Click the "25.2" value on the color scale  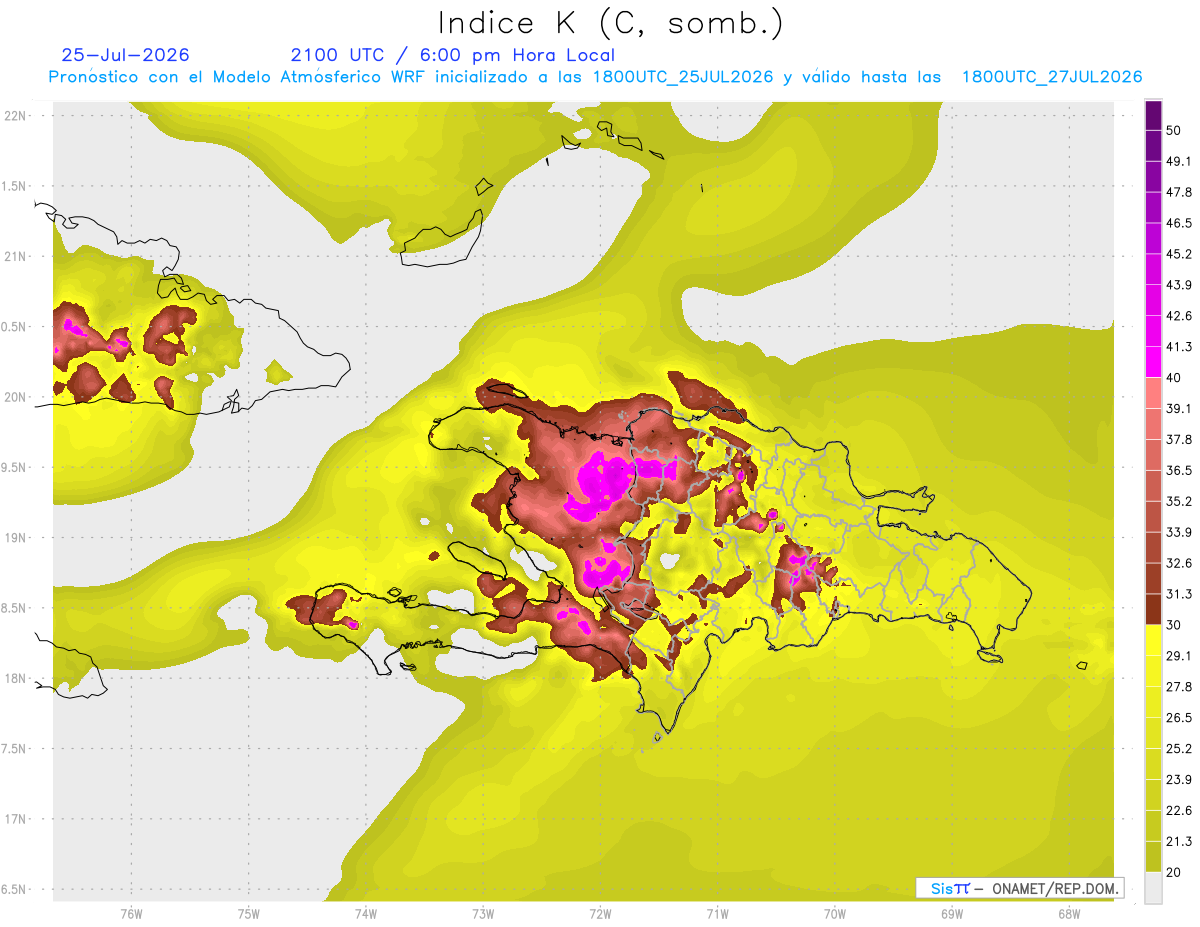(x=1180, y=749)
